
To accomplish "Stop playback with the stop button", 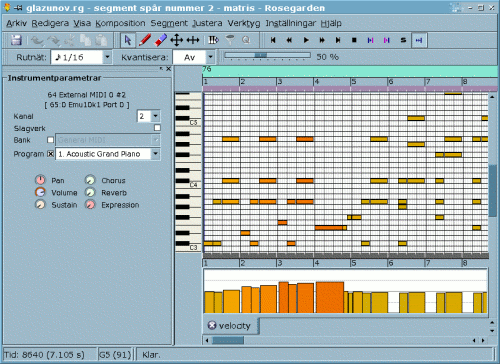I will pos(354,40).
